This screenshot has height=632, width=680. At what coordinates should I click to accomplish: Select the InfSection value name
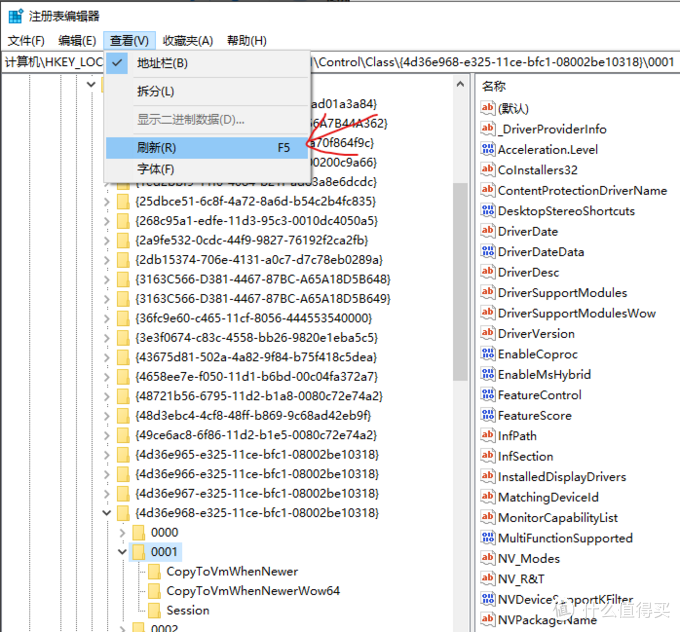[526, 456]
